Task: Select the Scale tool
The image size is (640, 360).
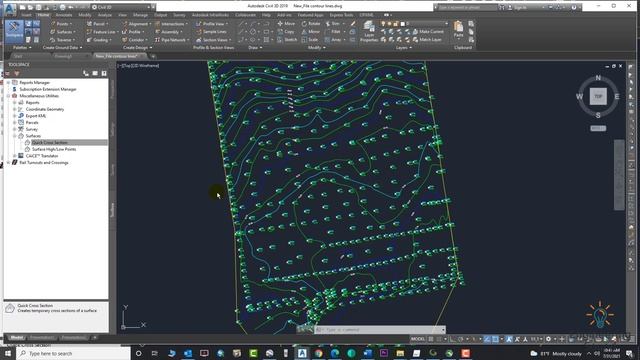Action: [x=310, y=40]
